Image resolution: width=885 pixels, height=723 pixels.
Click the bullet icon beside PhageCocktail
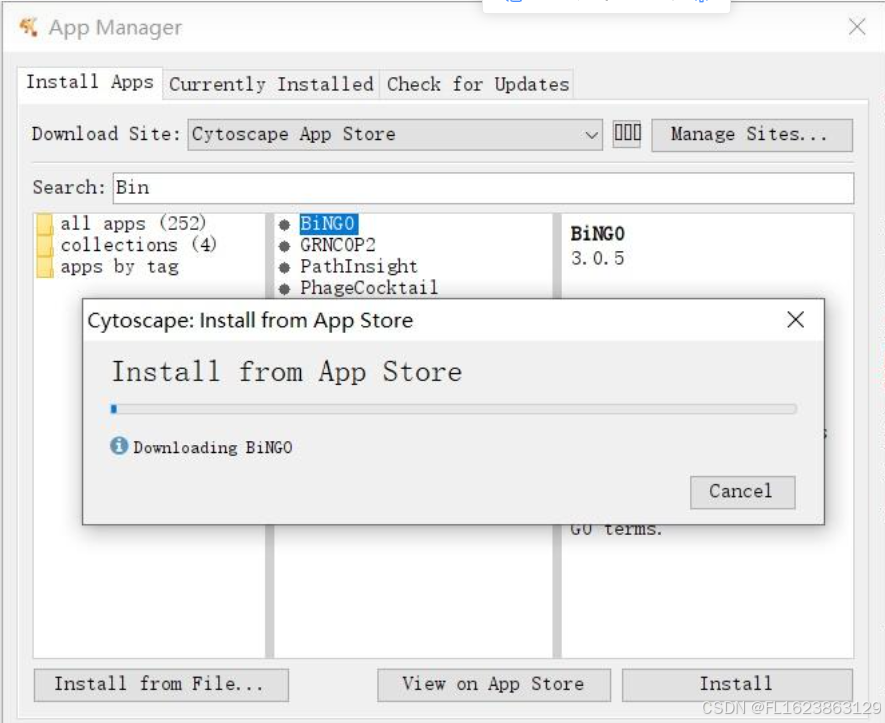(284, 289)
